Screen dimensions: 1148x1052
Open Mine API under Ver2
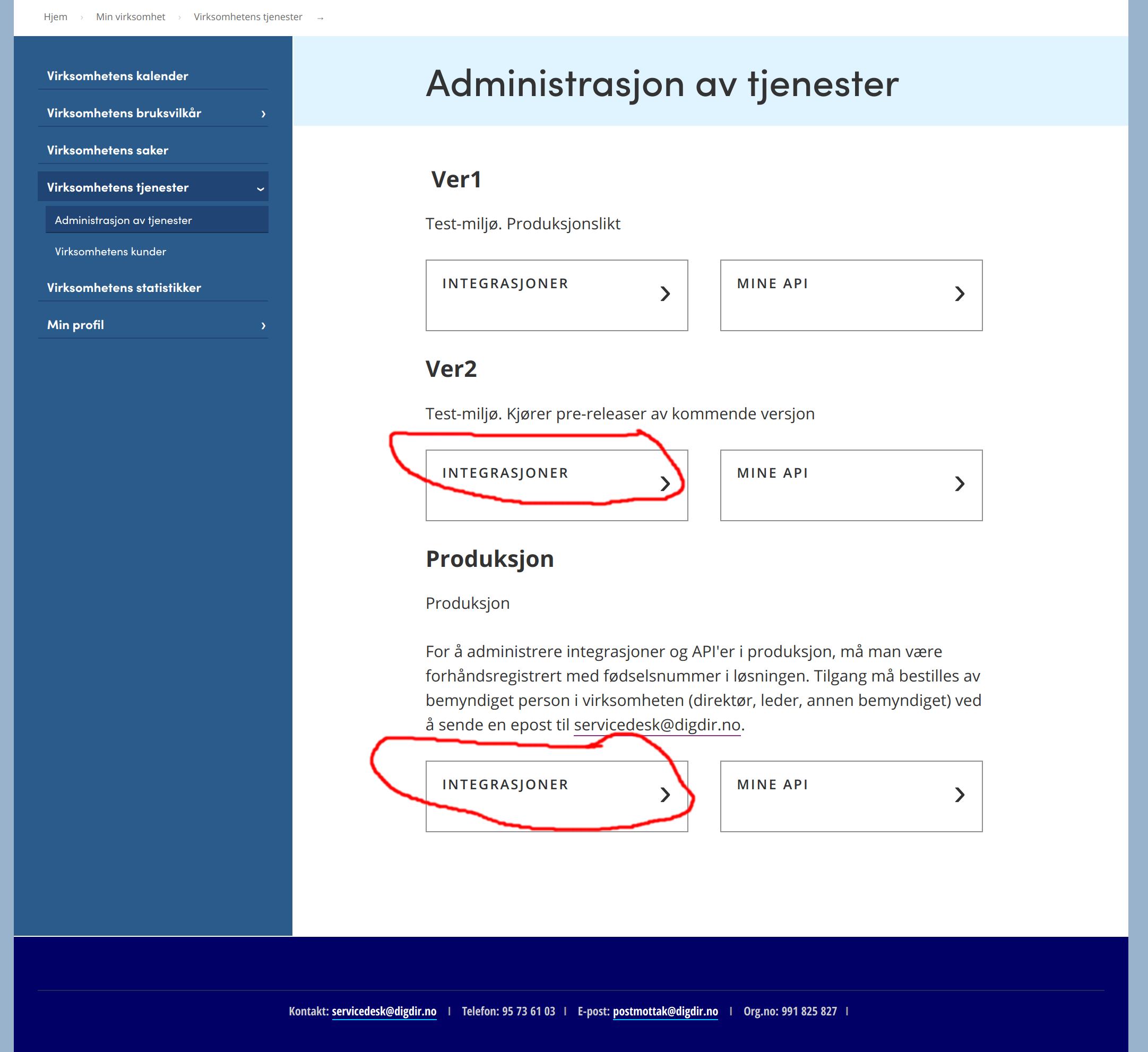pyautogui.click(x=851, y=485)
